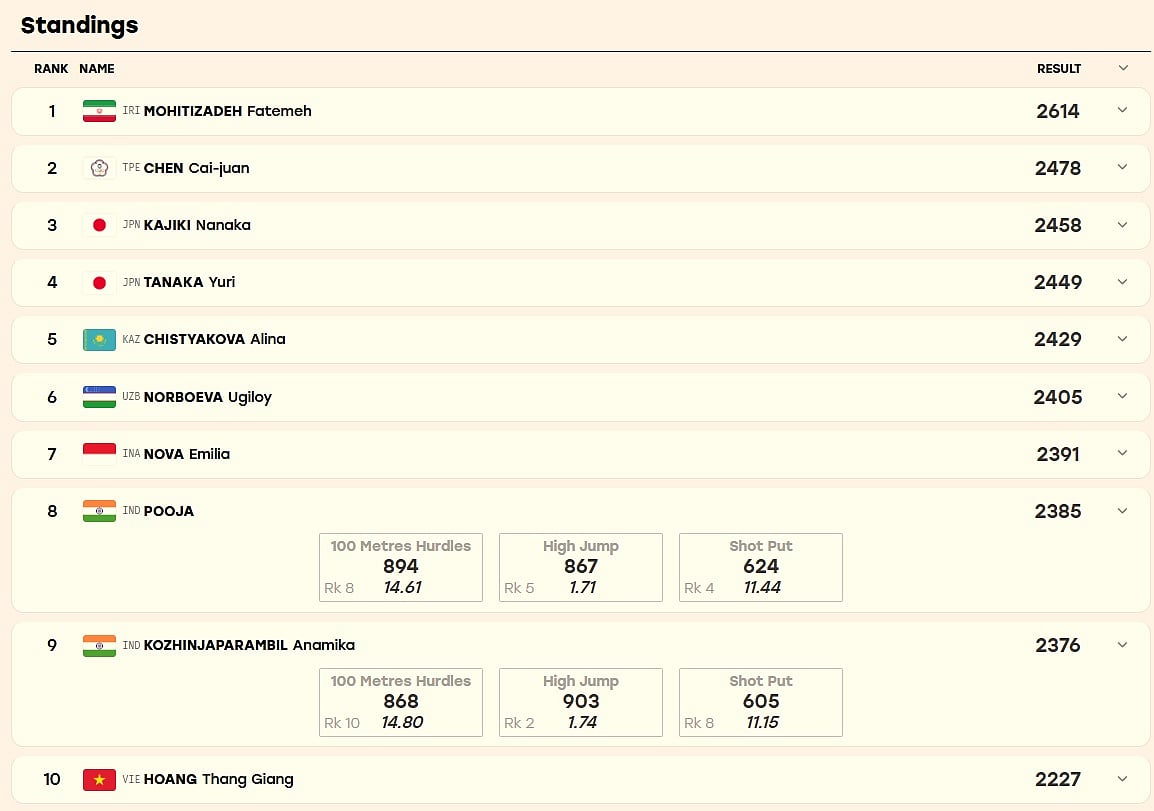This screenshot has width=1154, height=811.
Task: Expand KAJIKI Nanaka row chevron
Action: [x=1122, y=224]
